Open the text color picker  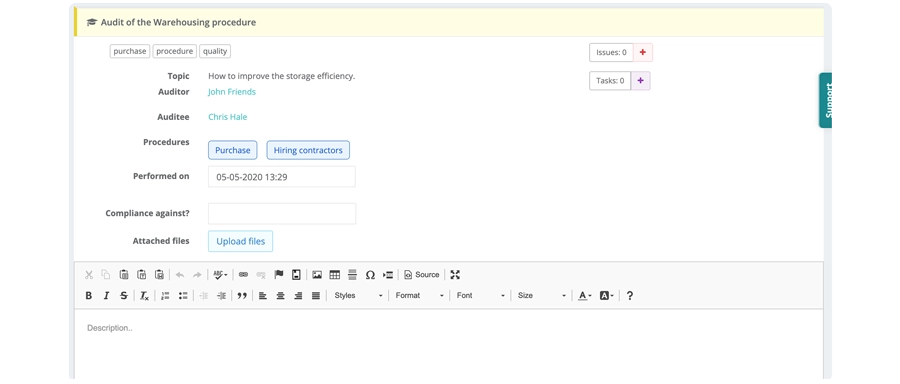coord(584,296)
